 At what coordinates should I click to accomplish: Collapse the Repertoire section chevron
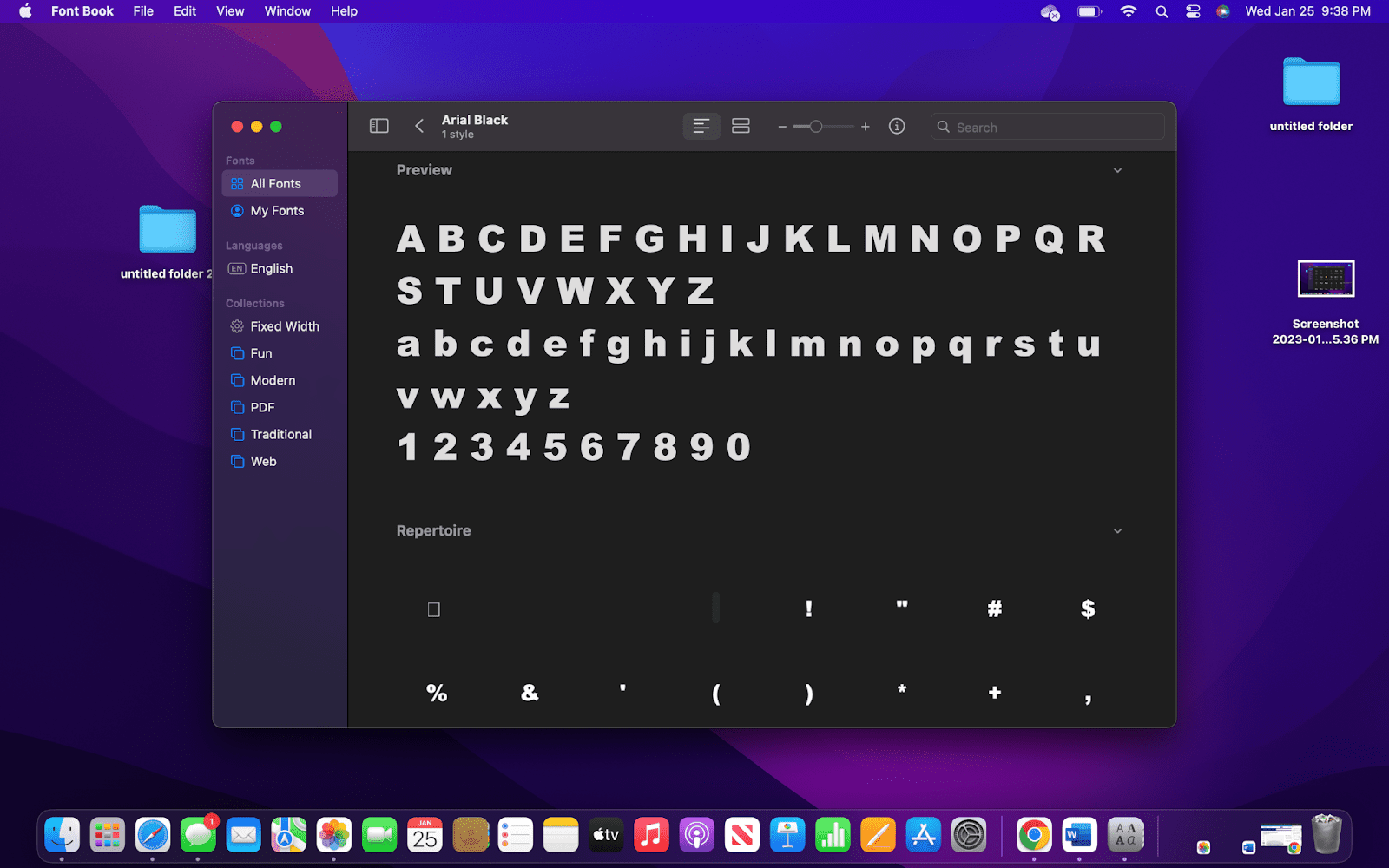[x=1118, y=531]
